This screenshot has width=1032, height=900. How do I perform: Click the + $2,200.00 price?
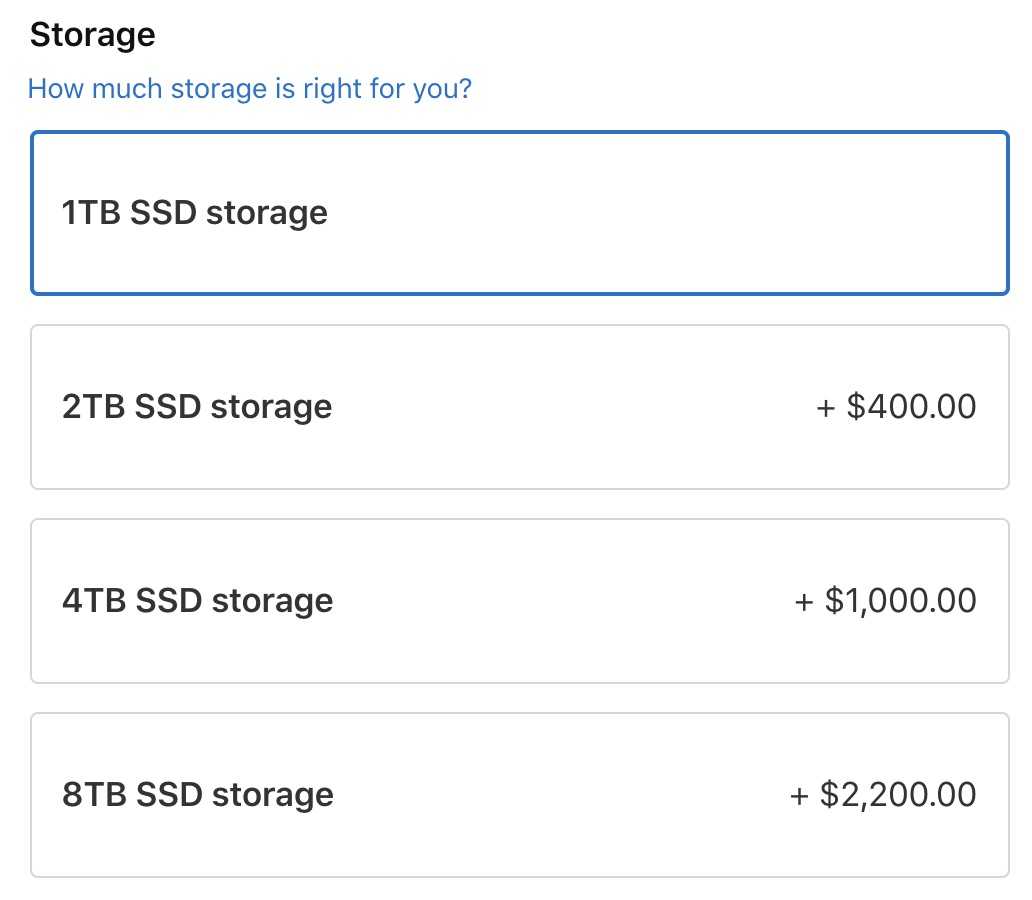(x=883, y=795)
